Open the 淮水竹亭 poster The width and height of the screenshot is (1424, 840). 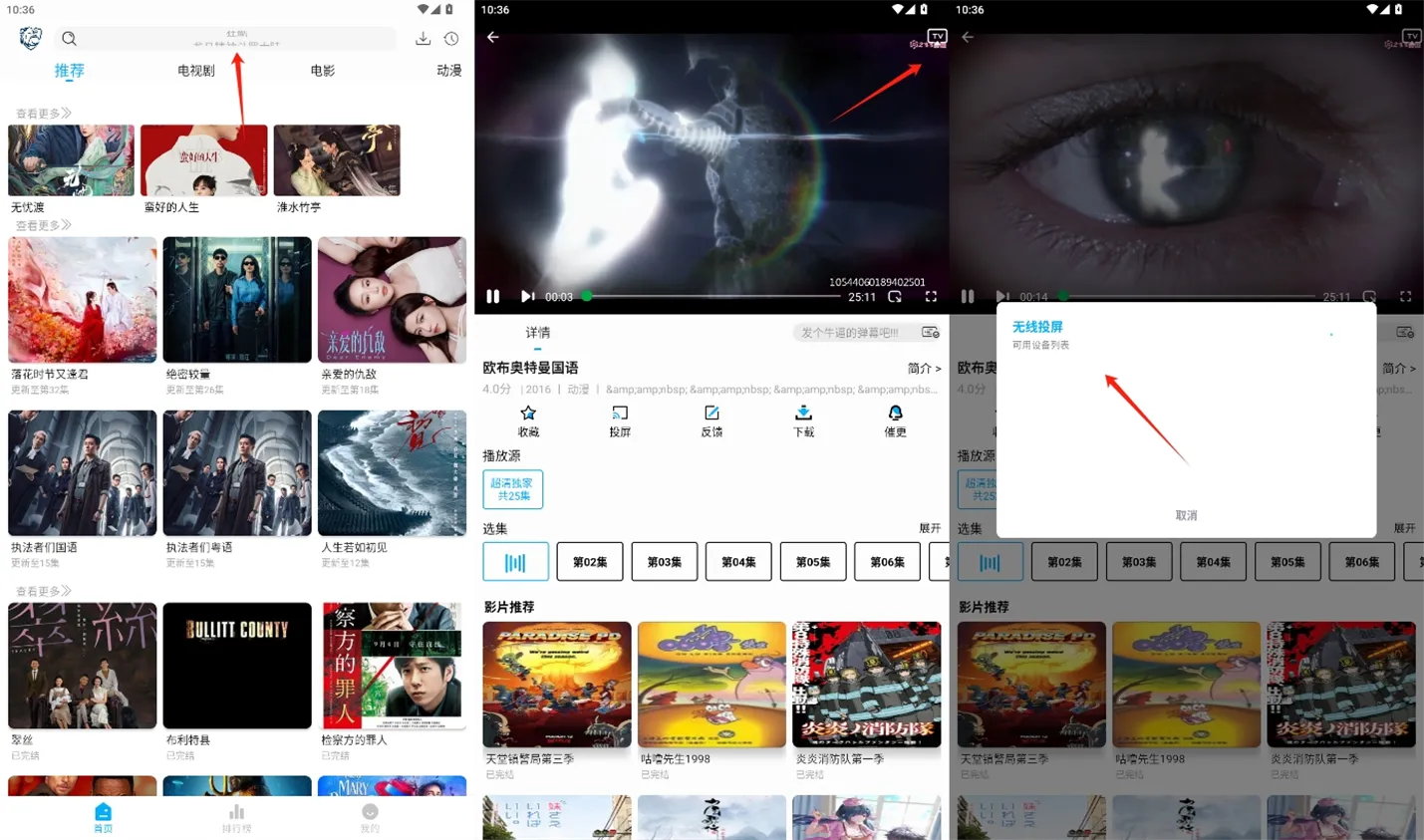(337, 160)
